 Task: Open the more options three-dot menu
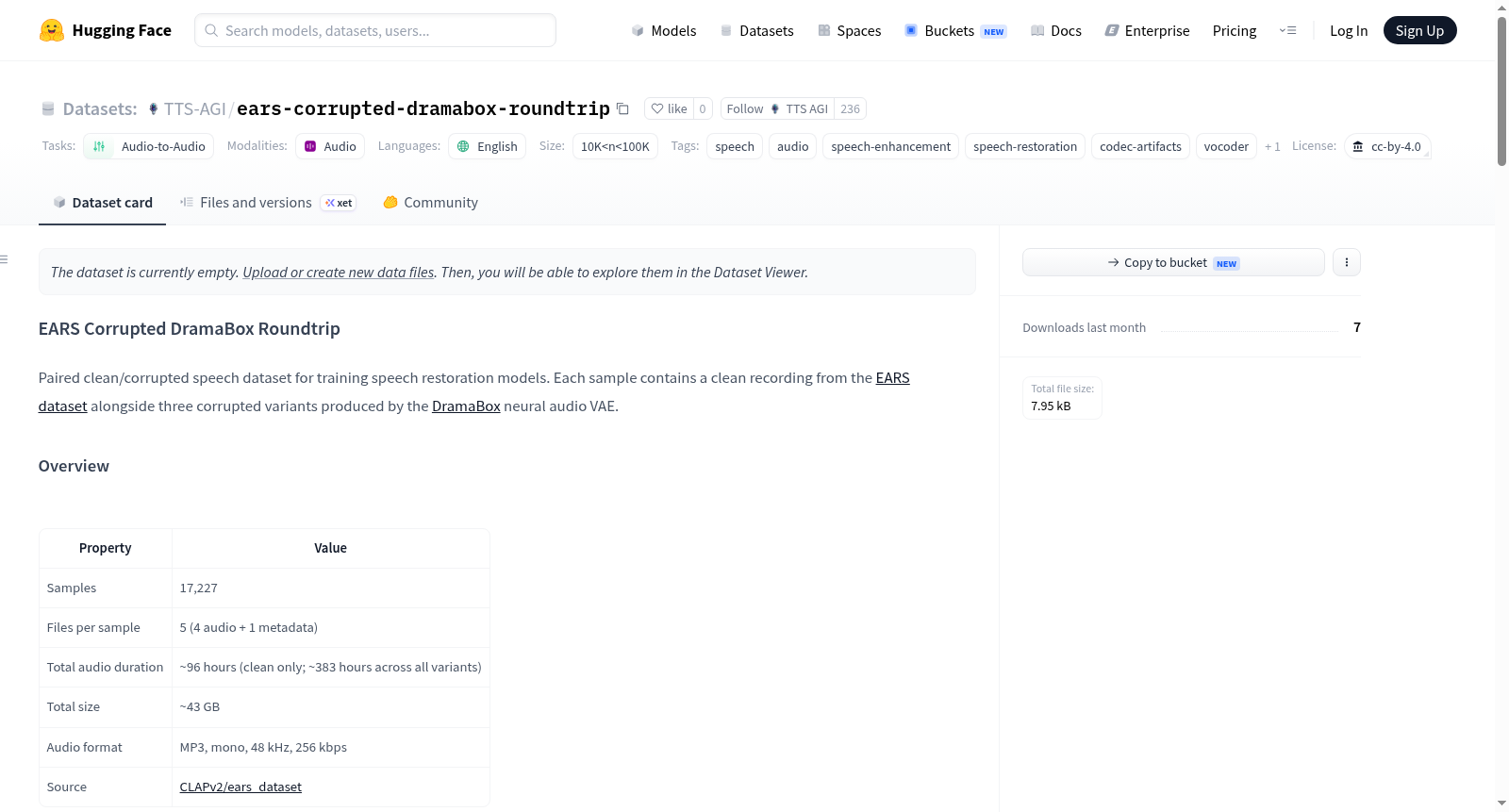click(1347, 262)
